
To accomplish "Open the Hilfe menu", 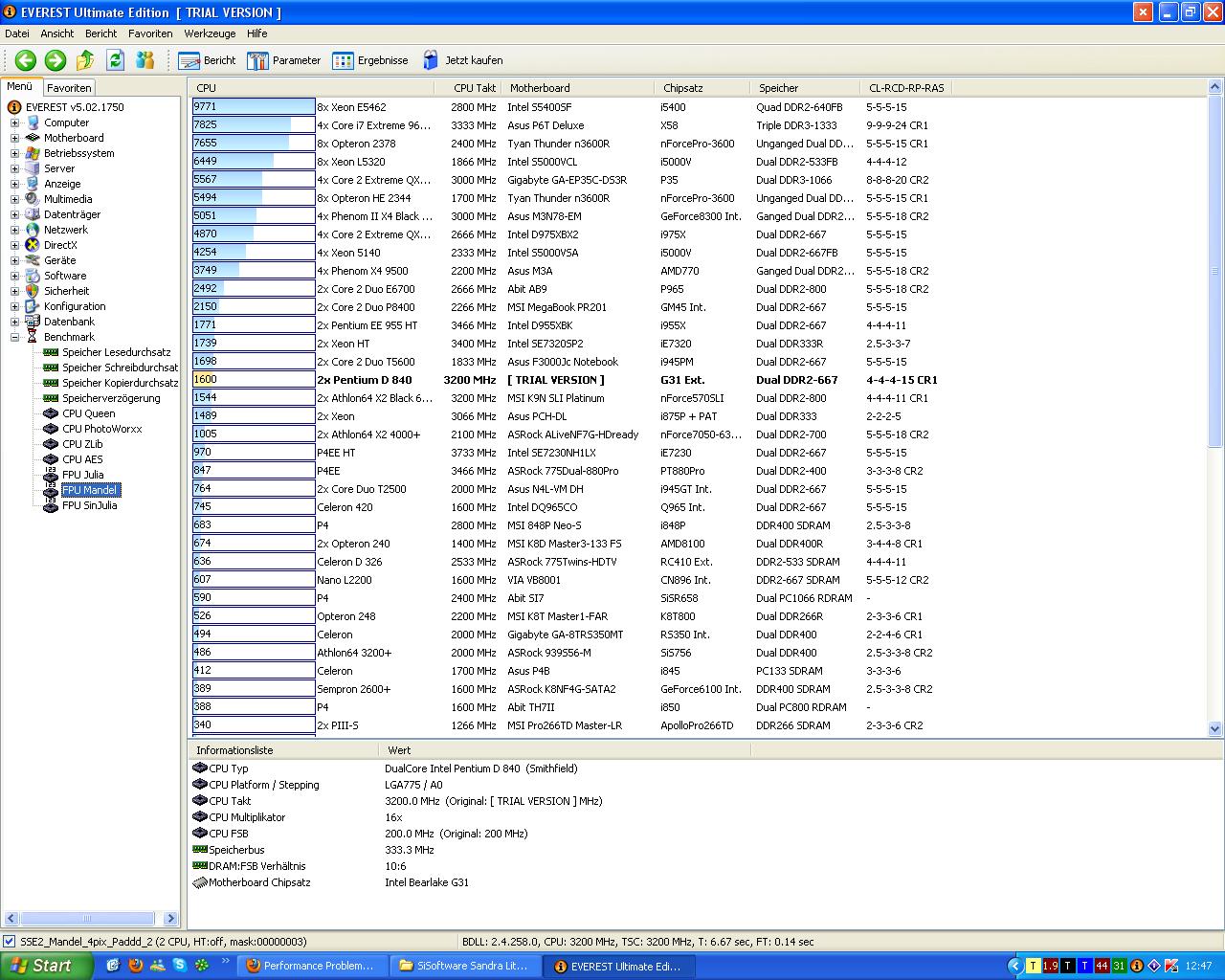I will click(x=256, y=33).
